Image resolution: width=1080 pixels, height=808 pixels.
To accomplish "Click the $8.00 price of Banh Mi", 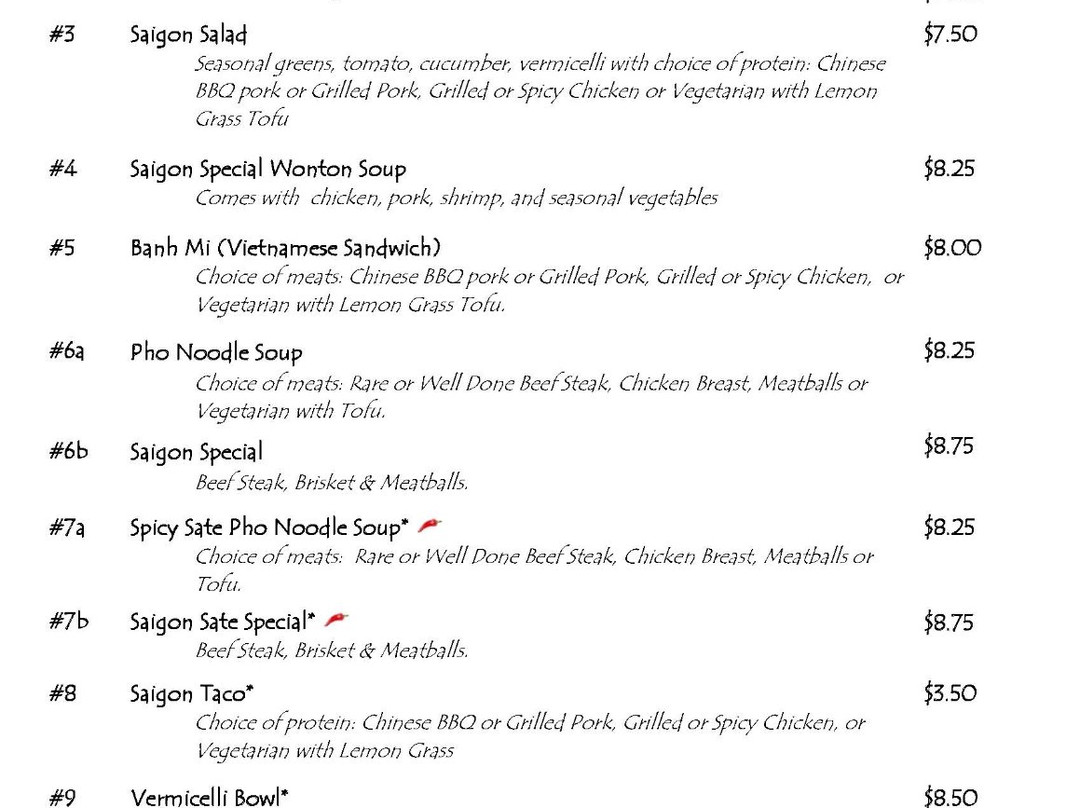I will pyautogui.click(x=952, y=248).
